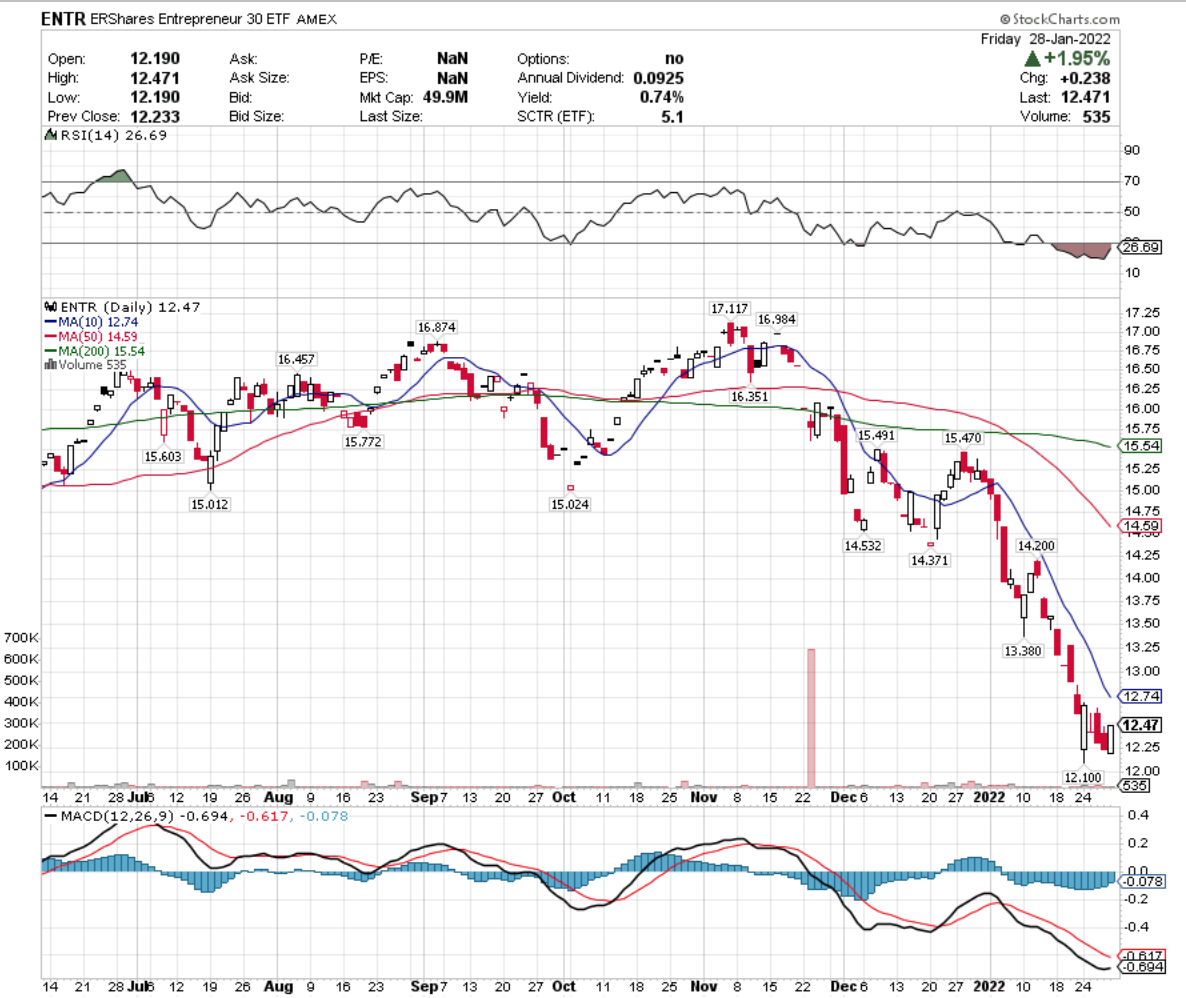Click the SCTR (ETF) 5.1 value
1186x998 pixels.
pyautogui.click(x=672, y=117)
